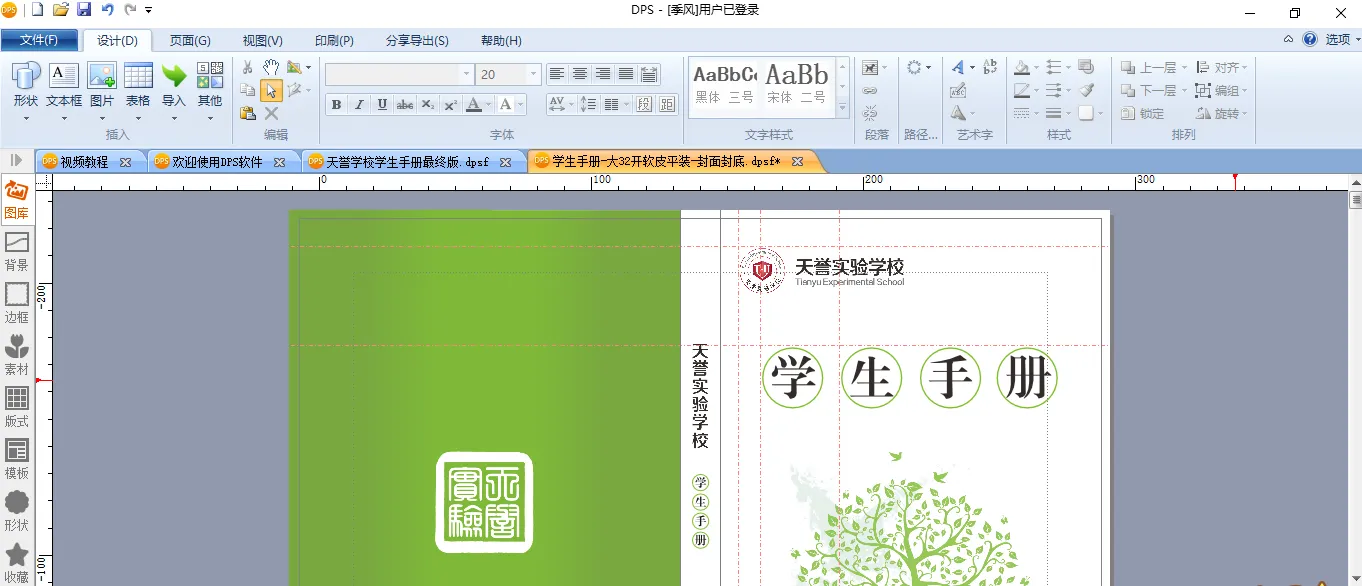The image size is (1362, 586).
Task: Expand the font name combo box
Action: [x=466, y=75]
